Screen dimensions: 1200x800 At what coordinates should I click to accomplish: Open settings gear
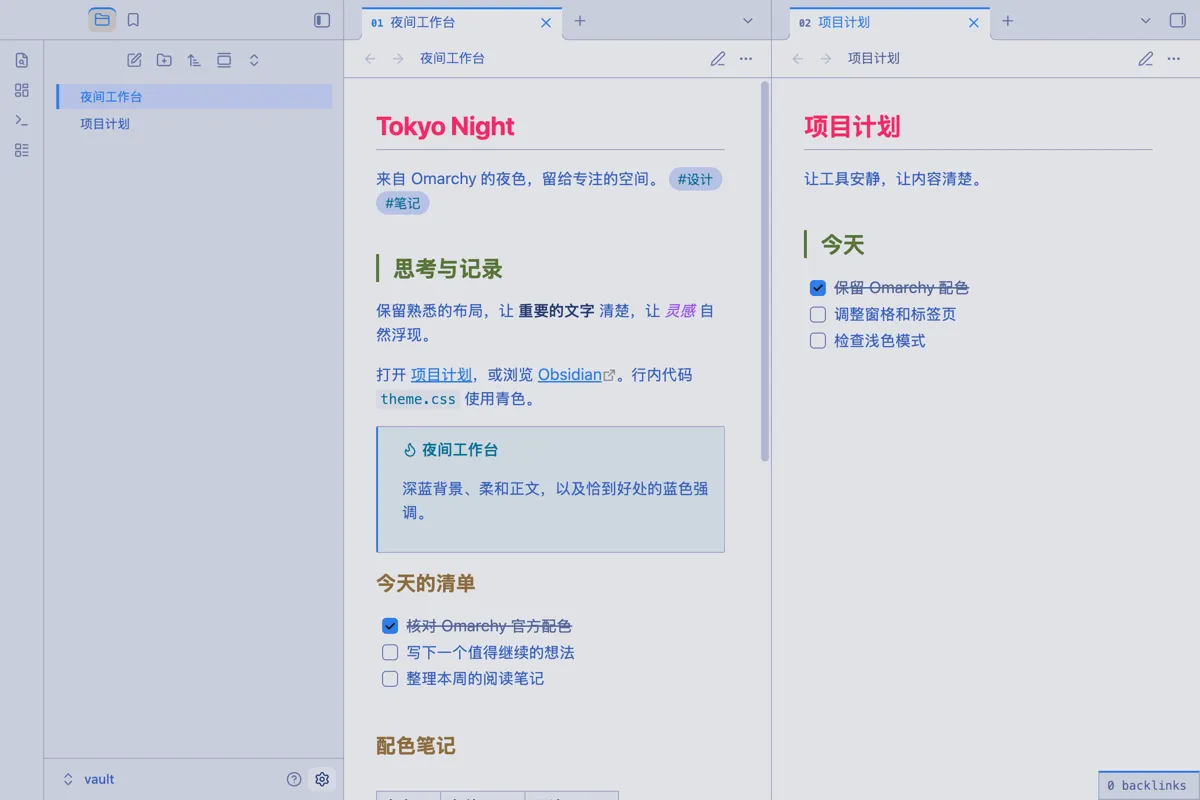[322, 779]
